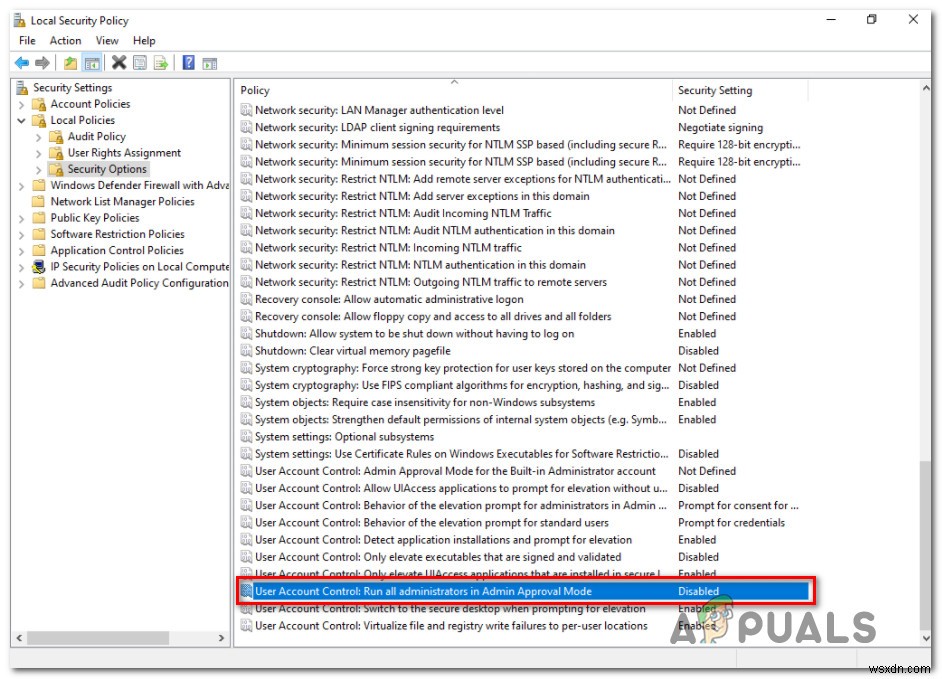Click the Delete X toolbar icon
Screen dimensions: 942x679
(119, 62)
